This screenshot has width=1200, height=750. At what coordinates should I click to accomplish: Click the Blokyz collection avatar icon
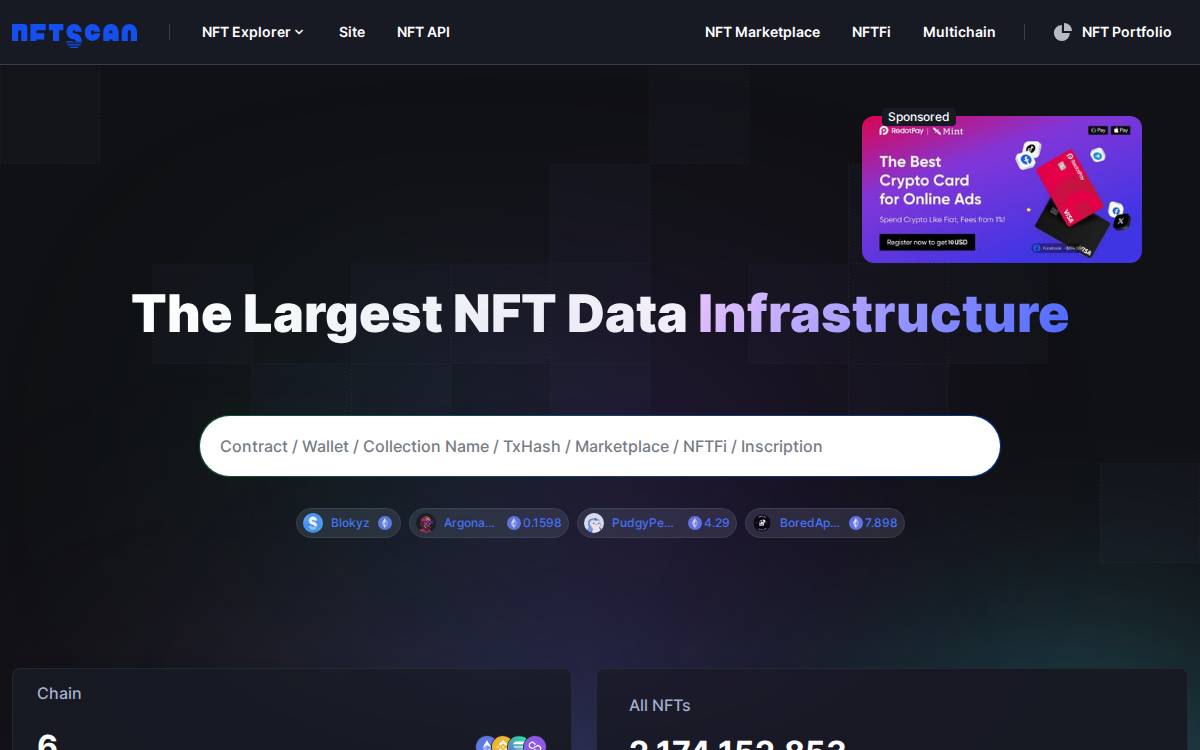pyautogui.click(x=313, y=523)
